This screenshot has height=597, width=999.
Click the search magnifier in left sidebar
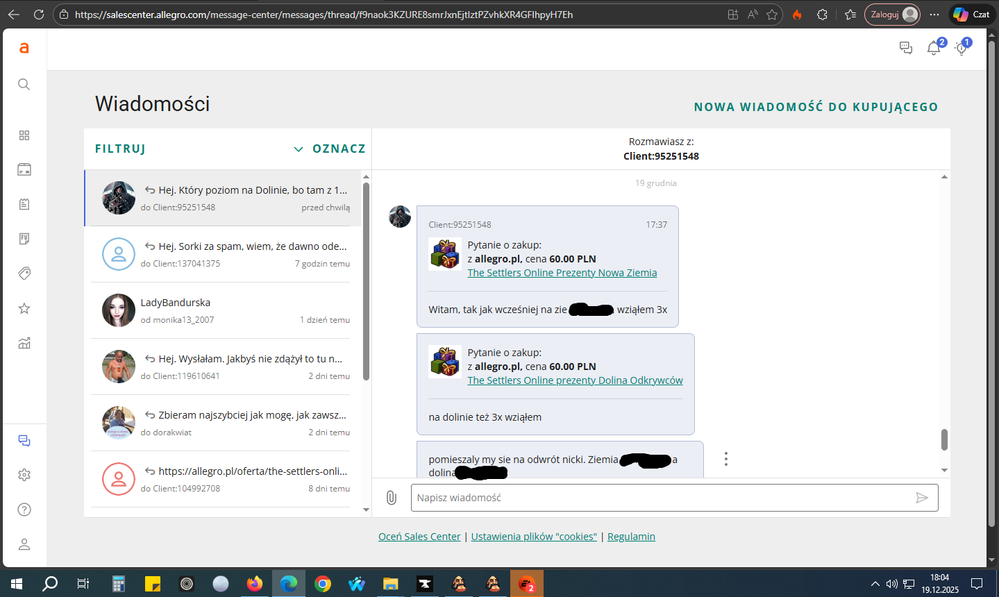pos(24,84)
